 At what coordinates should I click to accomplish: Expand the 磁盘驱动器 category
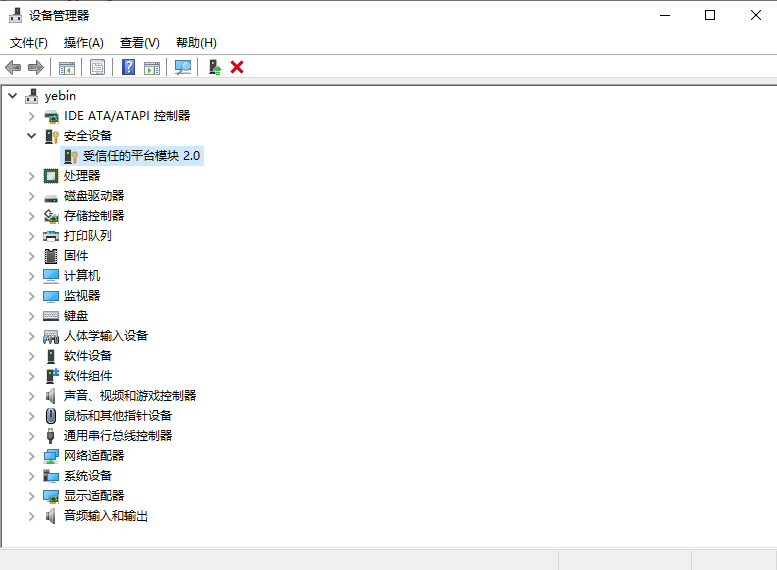pyautogui.click(x=32, y=196)
